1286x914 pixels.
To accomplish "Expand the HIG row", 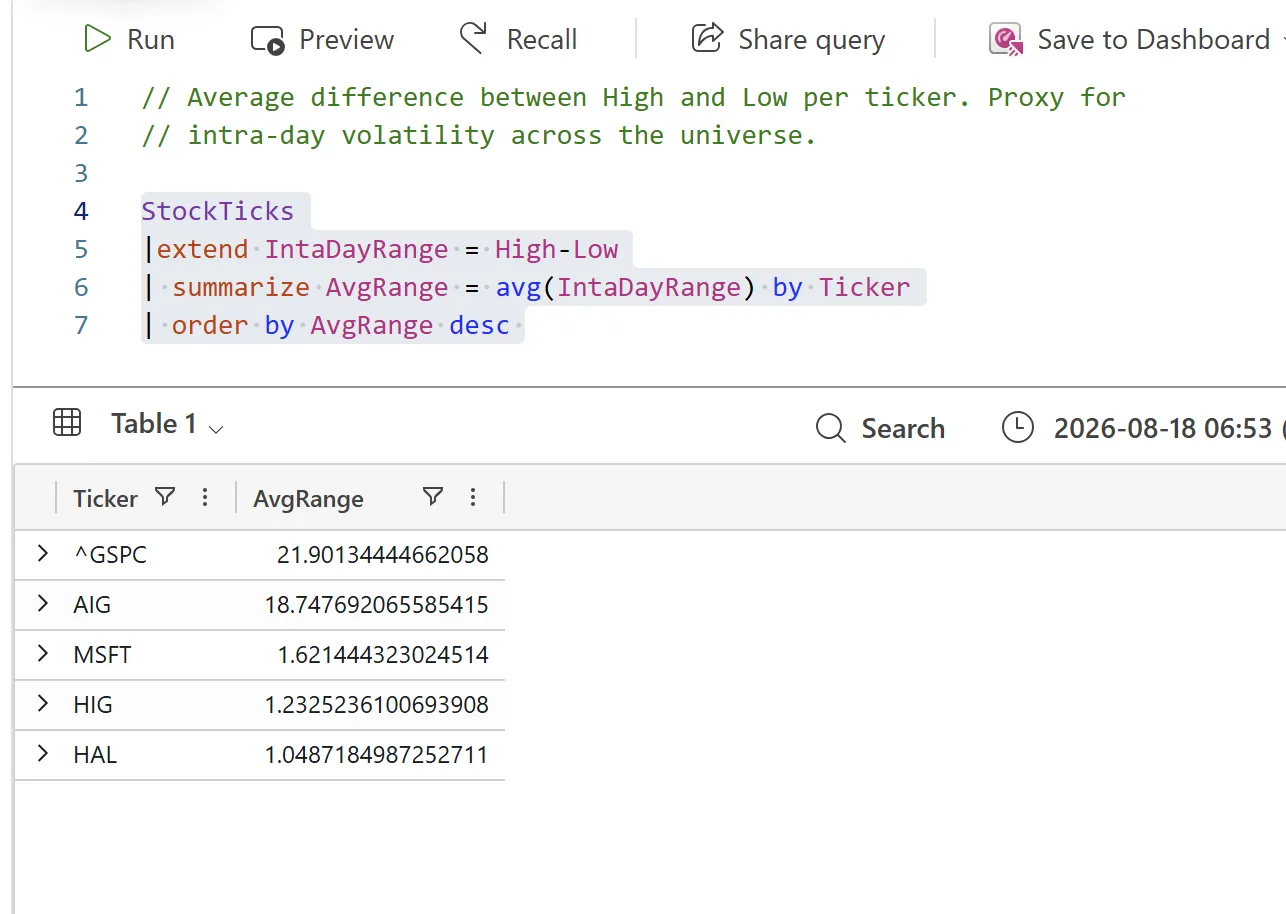I will (x=42, y=704).
